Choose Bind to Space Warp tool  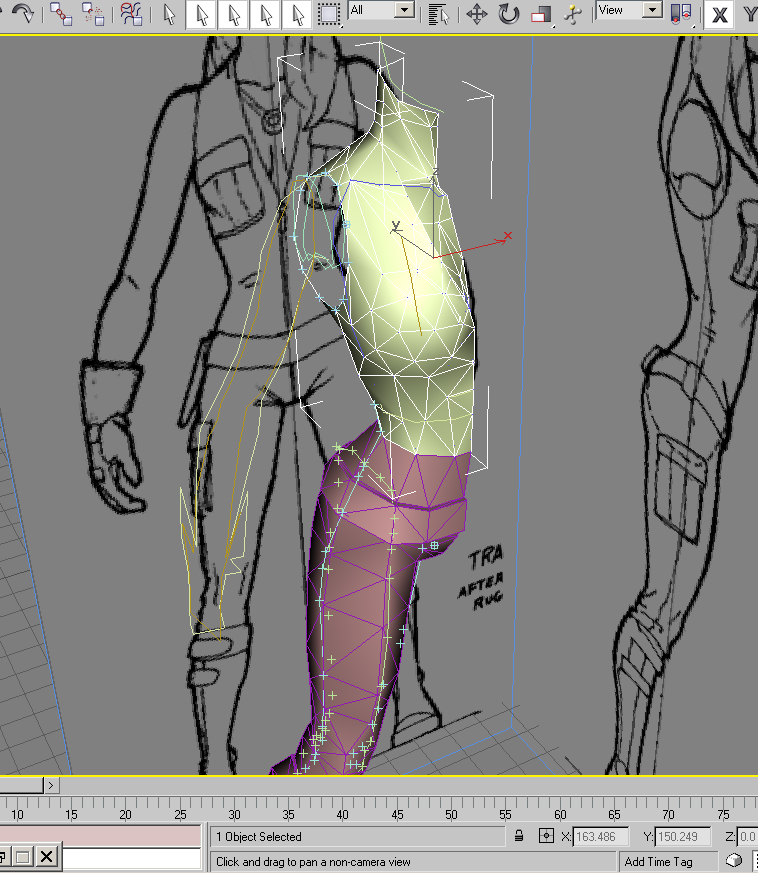point(130,14)
